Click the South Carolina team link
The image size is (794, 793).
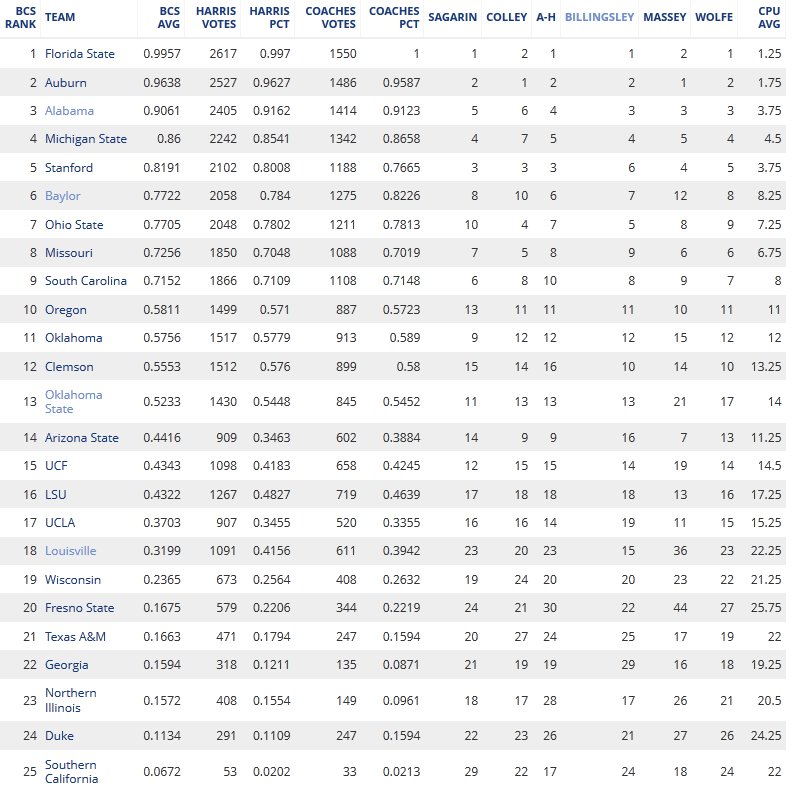click(x=85, y=281)
